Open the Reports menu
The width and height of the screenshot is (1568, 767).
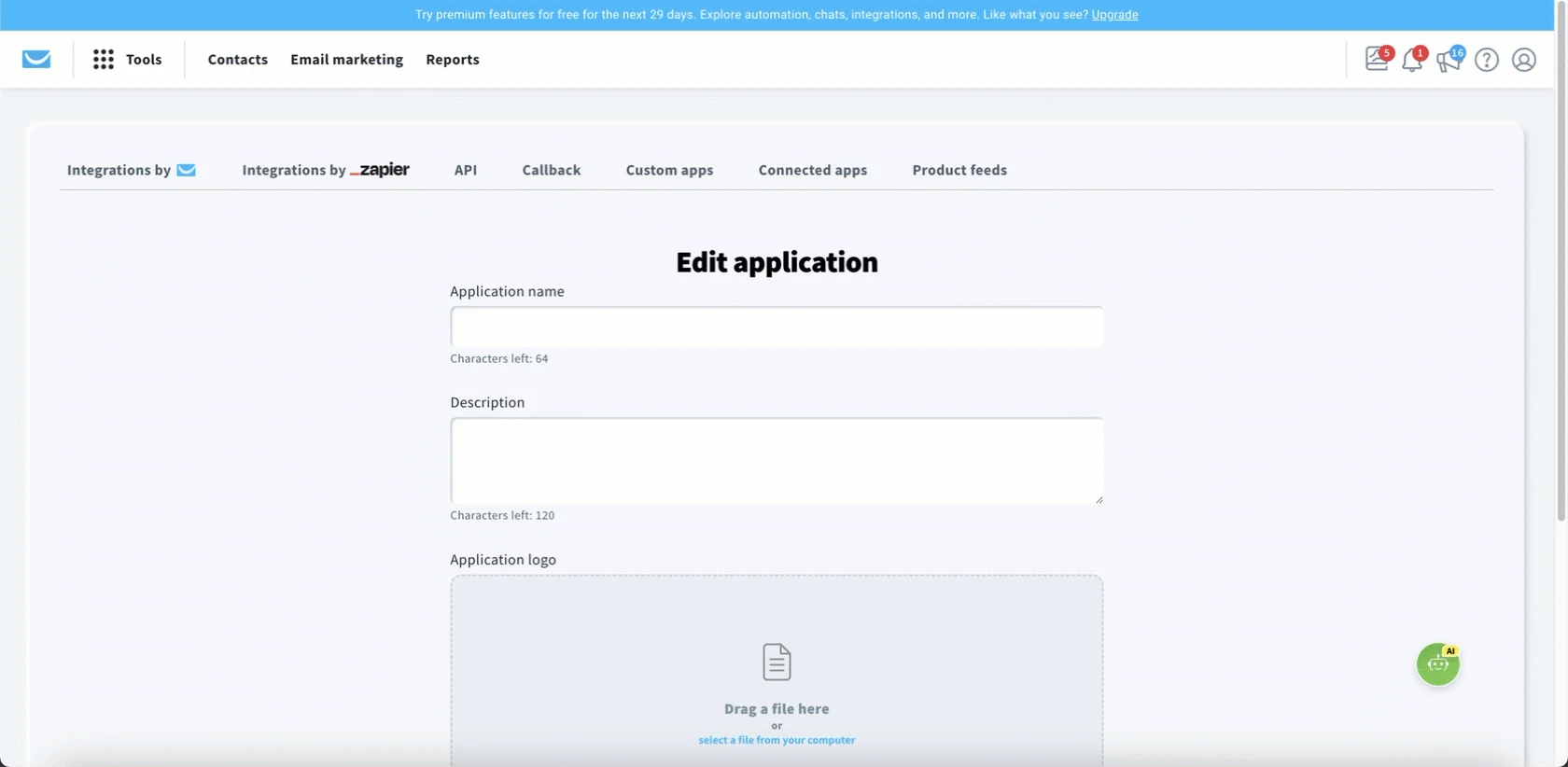tap(453, 60)
